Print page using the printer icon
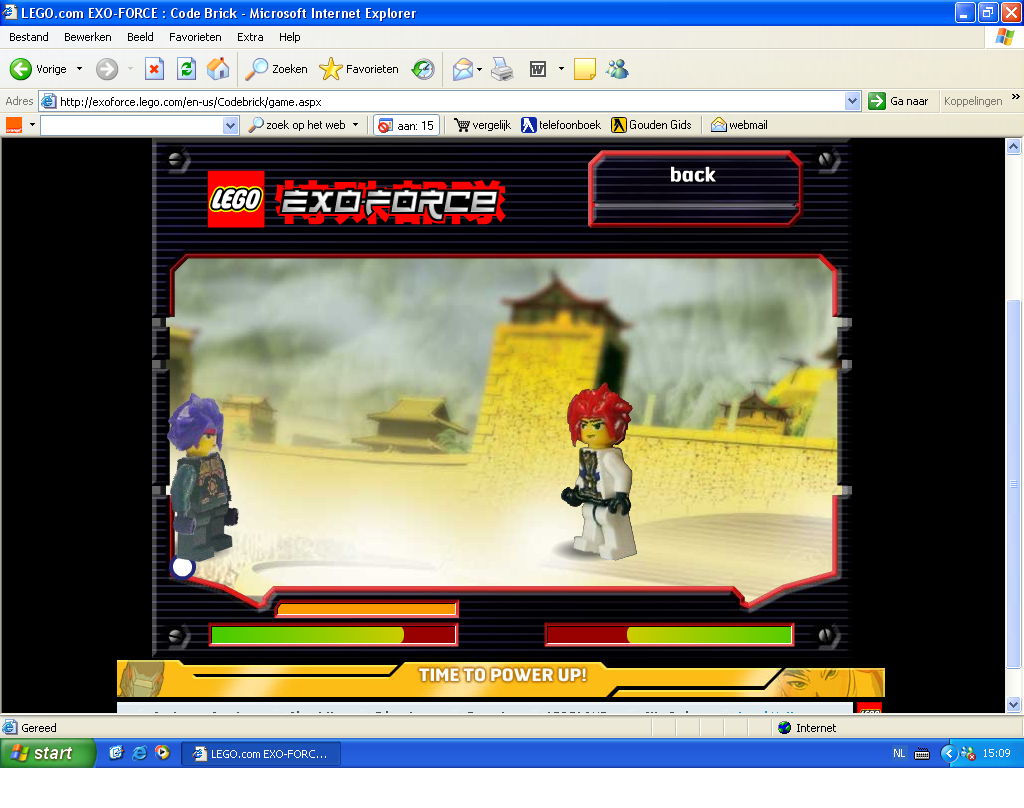Image resolution: width=1024 pixels, height=808 pixels. pyautogui.click(x=502, y=69)
